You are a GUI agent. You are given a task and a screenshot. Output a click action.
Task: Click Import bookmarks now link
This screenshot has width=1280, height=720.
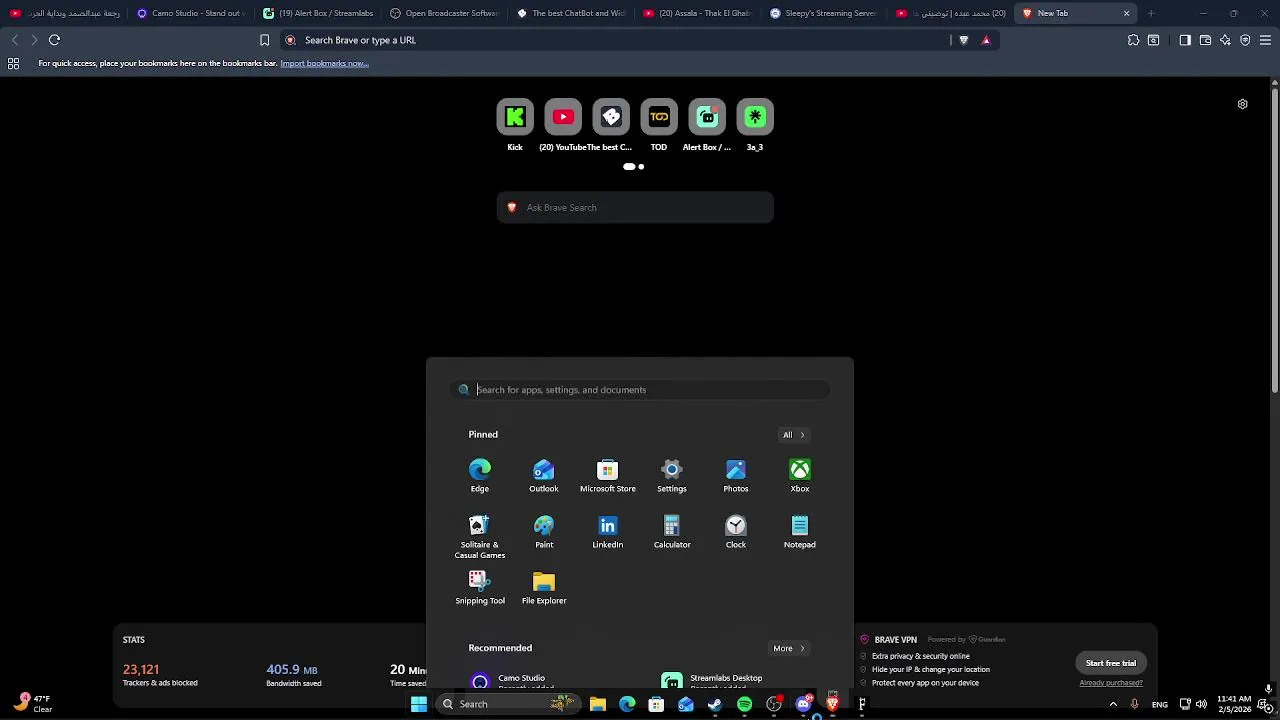[324, 63]
